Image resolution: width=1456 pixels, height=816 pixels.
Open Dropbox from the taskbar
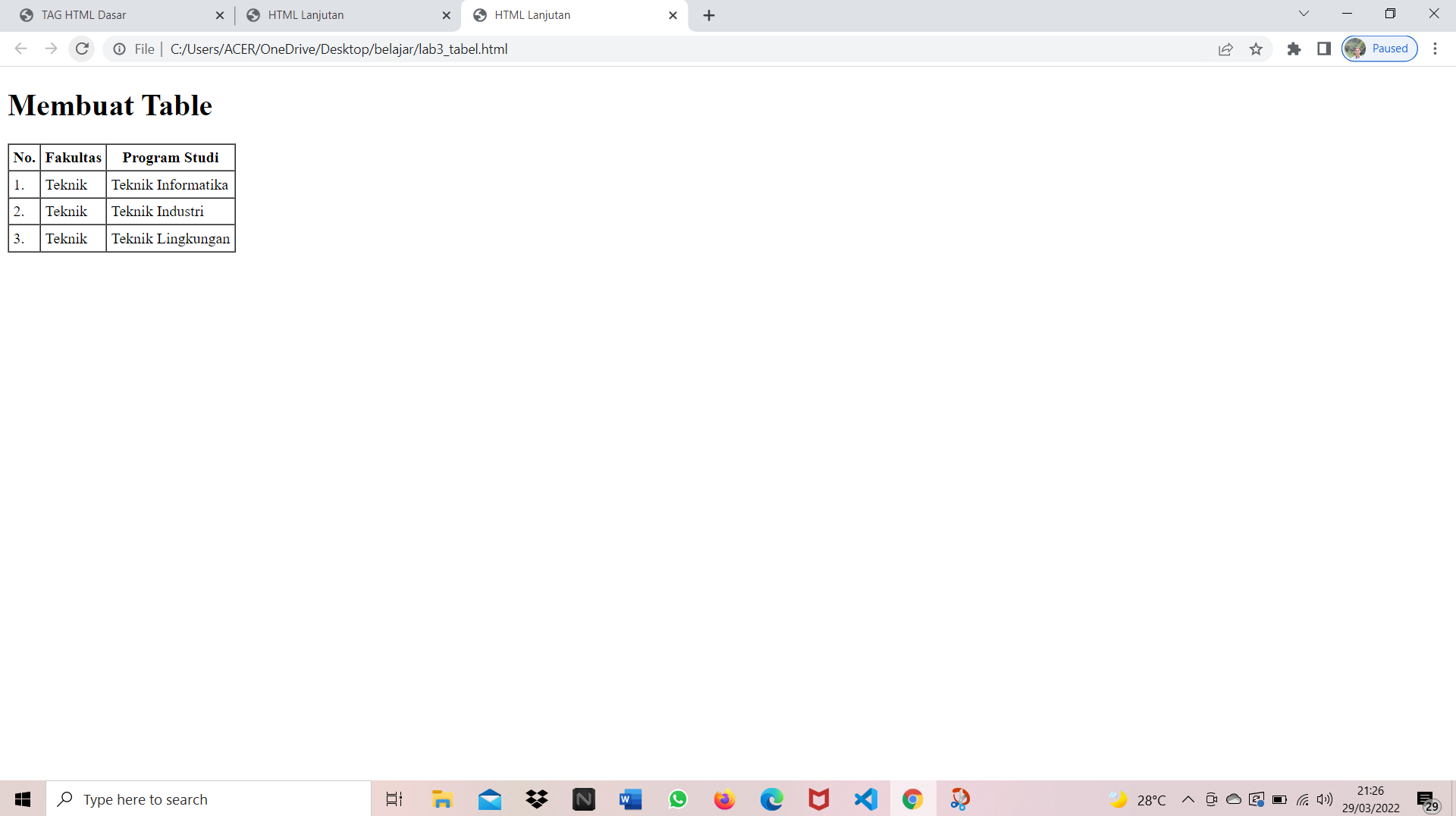tap(536, 799)
